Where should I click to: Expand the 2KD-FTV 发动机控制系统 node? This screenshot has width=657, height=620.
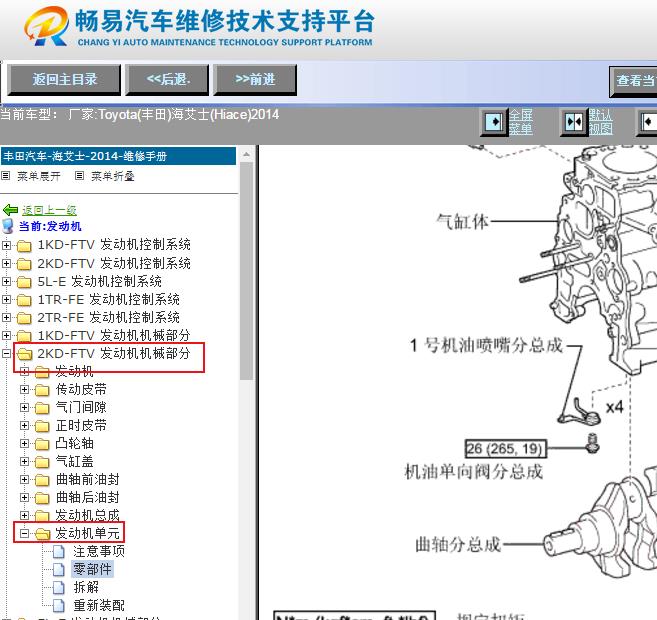[x=6, y=264]
